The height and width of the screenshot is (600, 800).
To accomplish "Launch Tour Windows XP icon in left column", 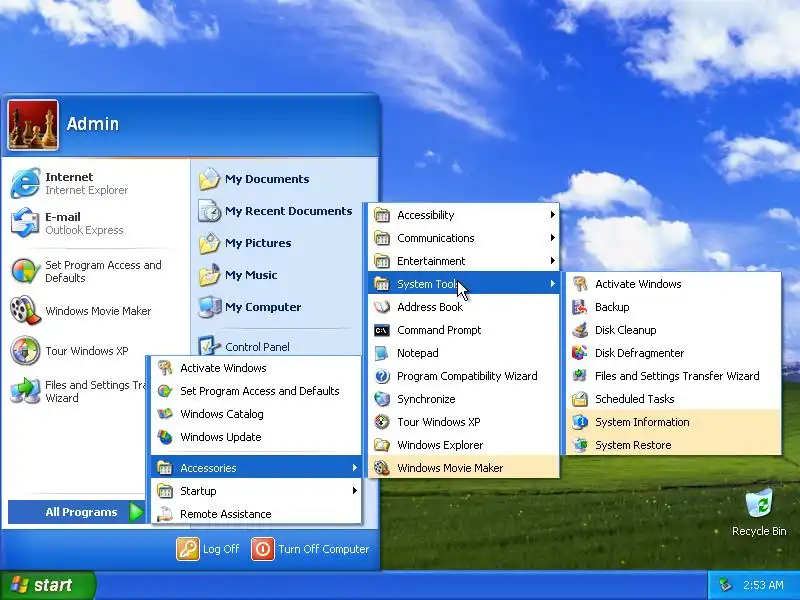I will (x=25, y=351).
